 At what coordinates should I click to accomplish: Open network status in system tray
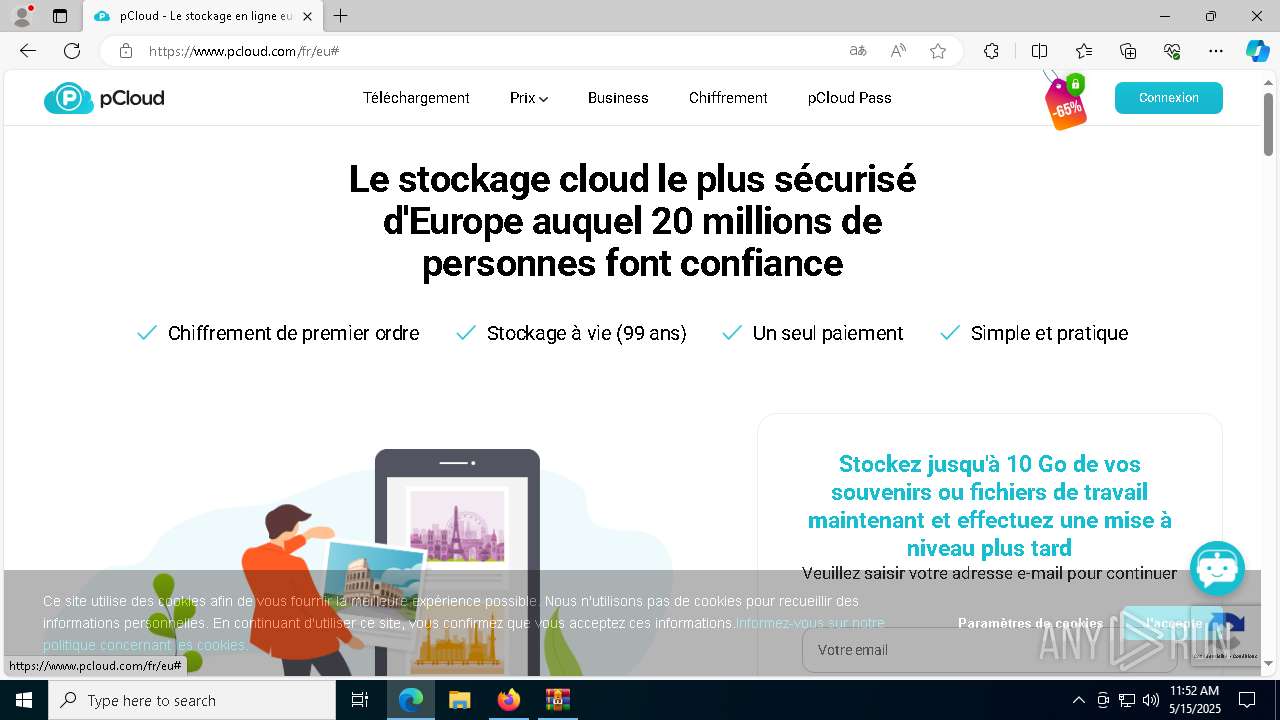[1127, 700]
